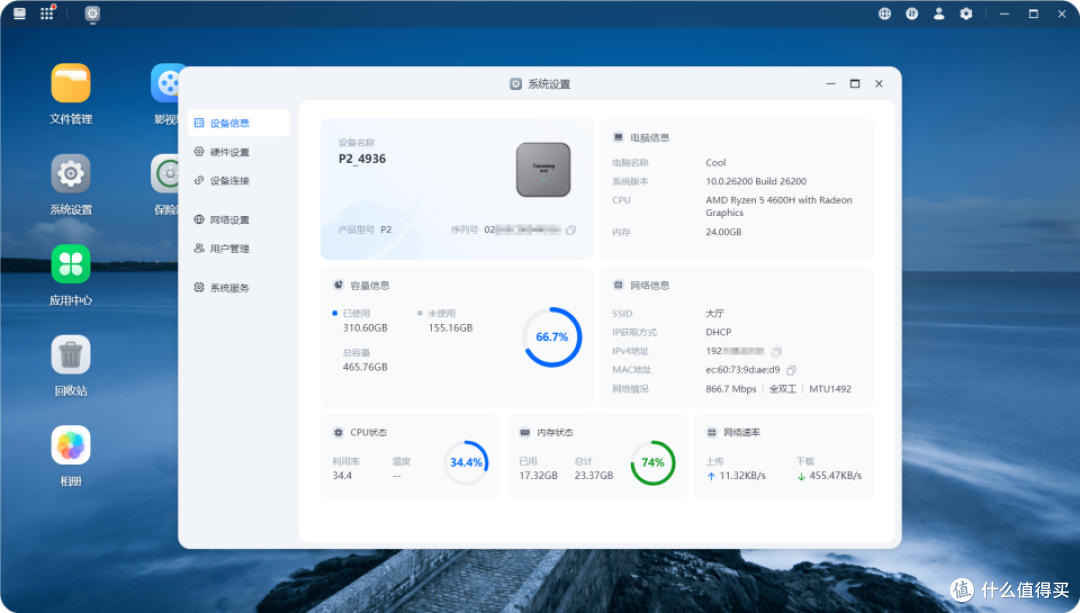Click the 容量信息 pie icon
This screenshot has height=613, width=1080.
(338, 285)
